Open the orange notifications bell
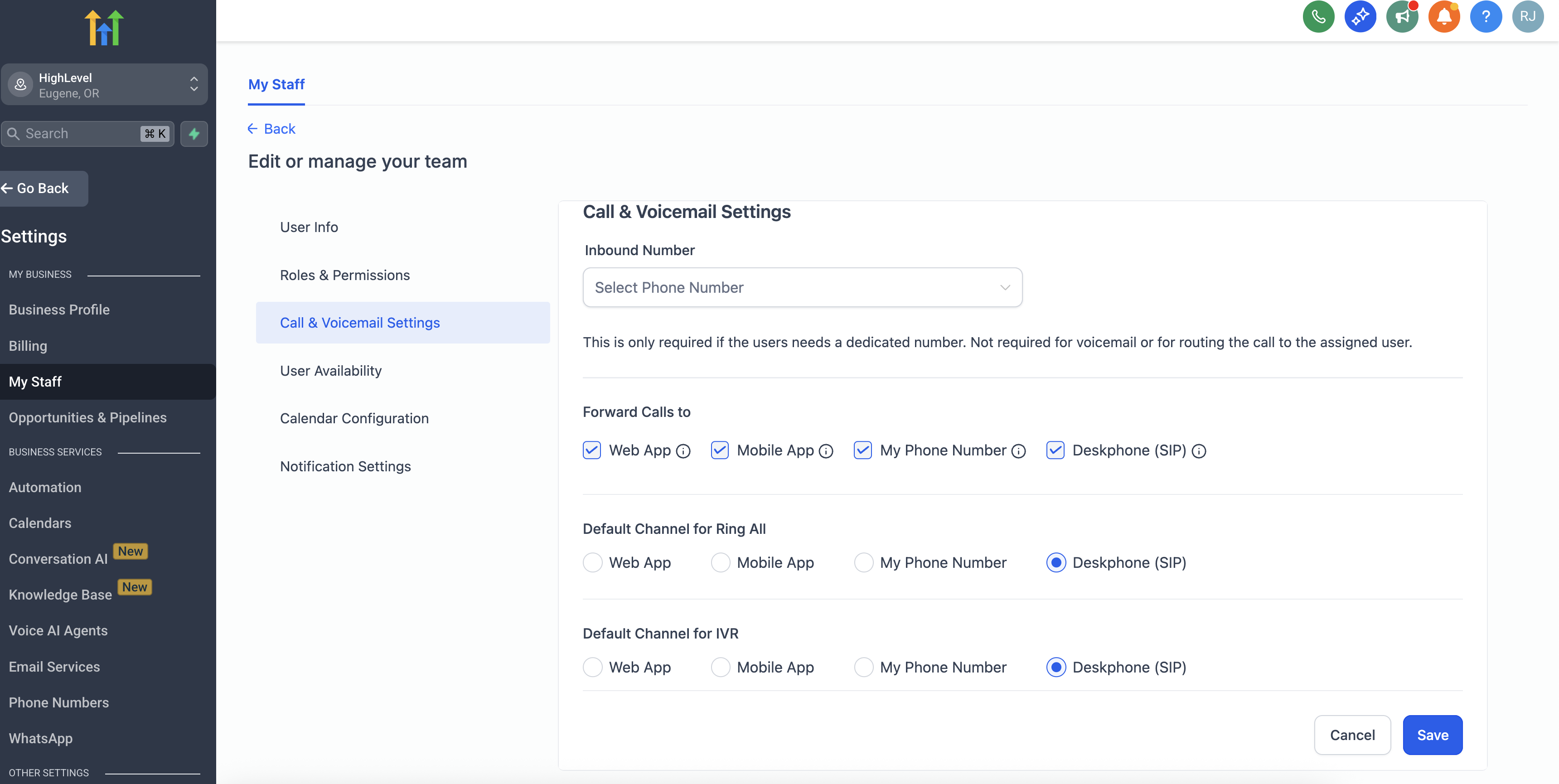 click(1443, 16)
